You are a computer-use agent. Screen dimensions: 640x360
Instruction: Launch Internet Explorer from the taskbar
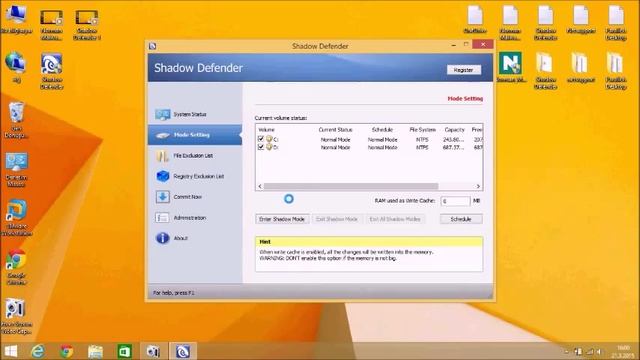(x=38, y=351)
